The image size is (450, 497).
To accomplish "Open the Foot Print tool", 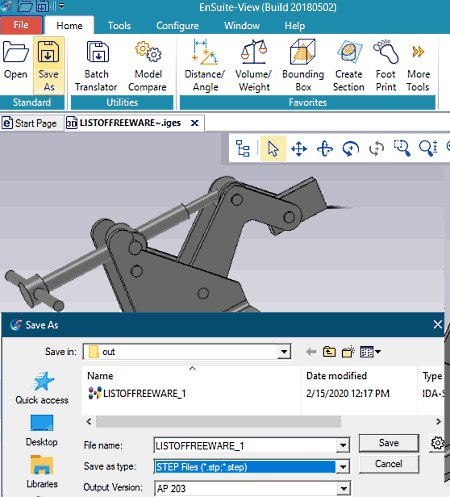I will pos(386,66).
